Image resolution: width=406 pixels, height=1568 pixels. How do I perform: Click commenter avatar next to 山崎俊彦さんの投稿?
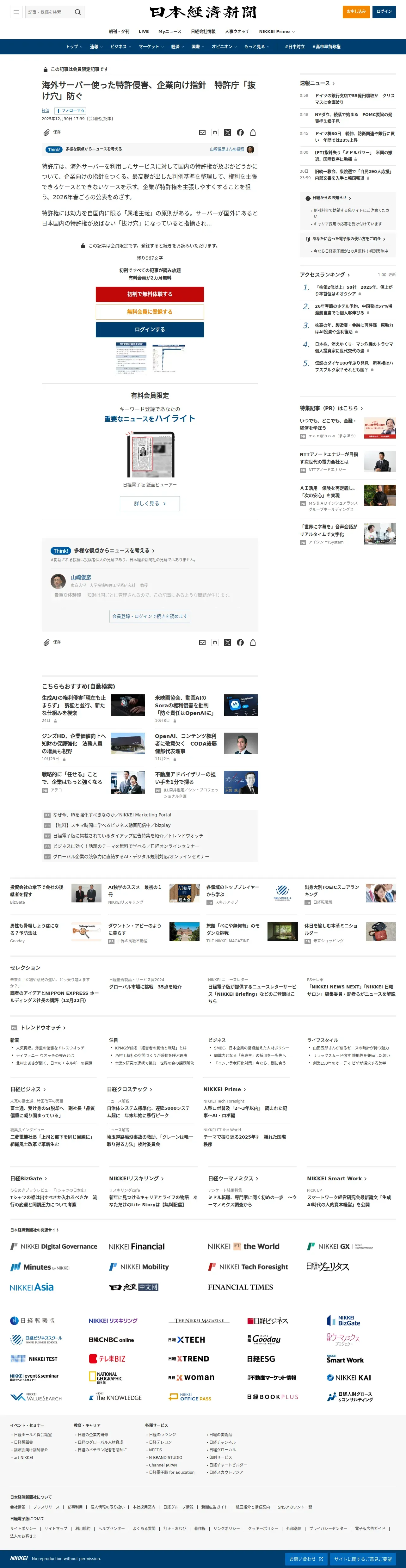pyautogui.click(x=250, y=149)
